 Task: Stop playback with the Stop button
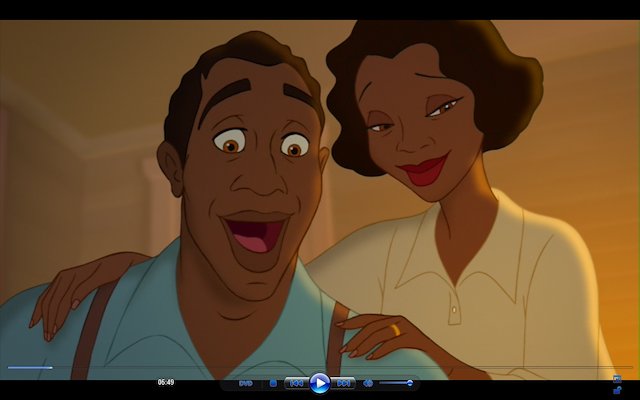pos(273,383)
